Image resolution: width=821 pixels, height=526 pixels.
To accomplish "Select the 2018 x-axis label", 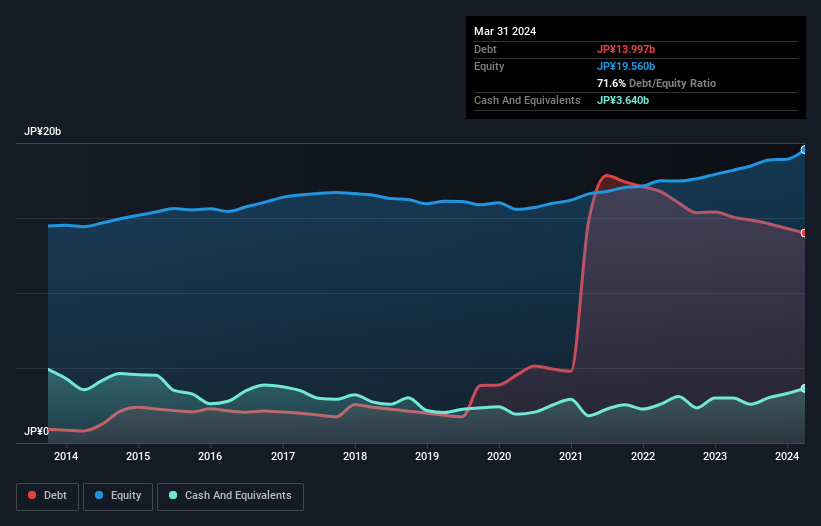I will click(x=355, y=456).
